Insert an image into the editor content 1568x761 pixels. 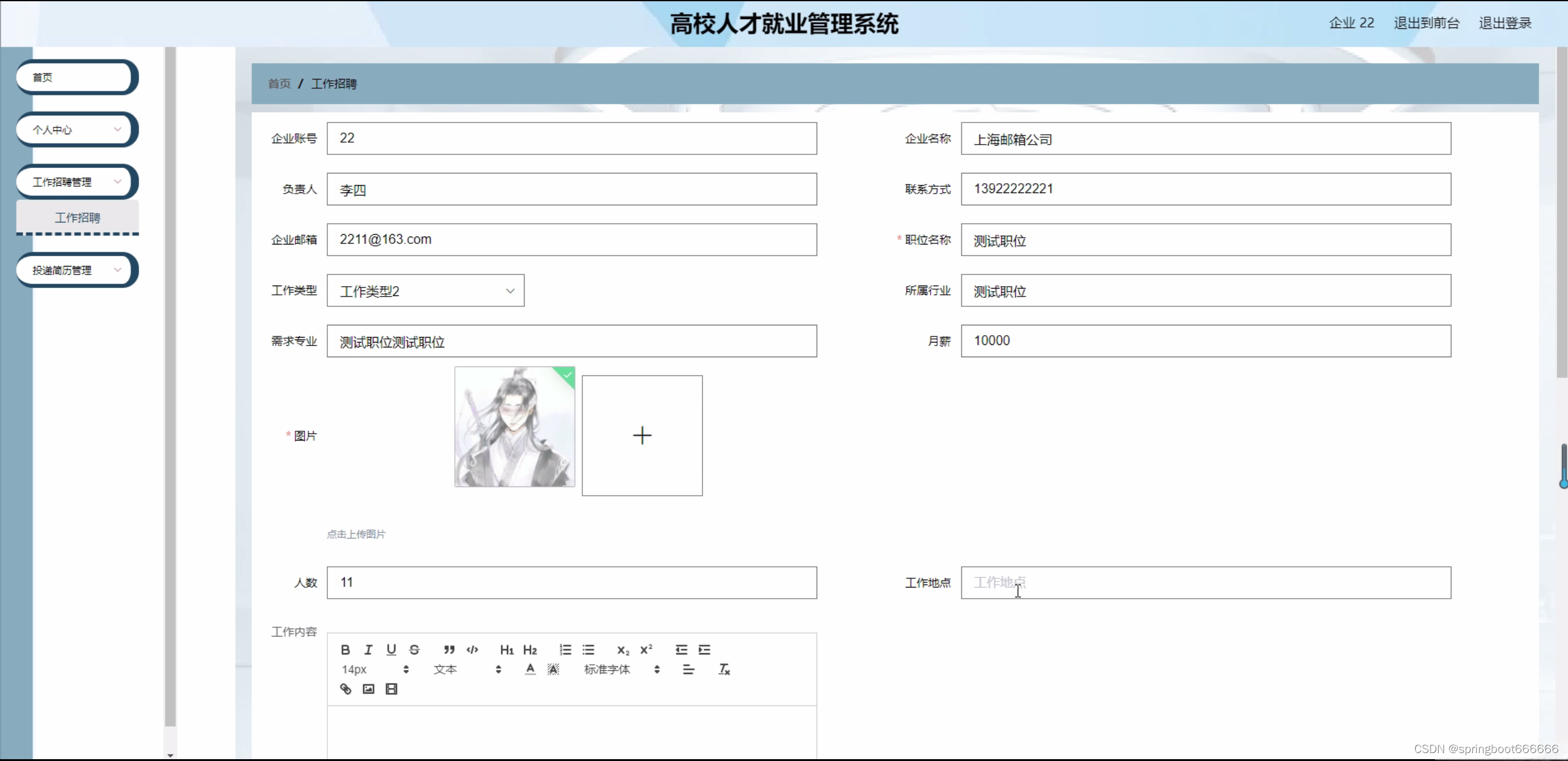[x=368, y=689]
